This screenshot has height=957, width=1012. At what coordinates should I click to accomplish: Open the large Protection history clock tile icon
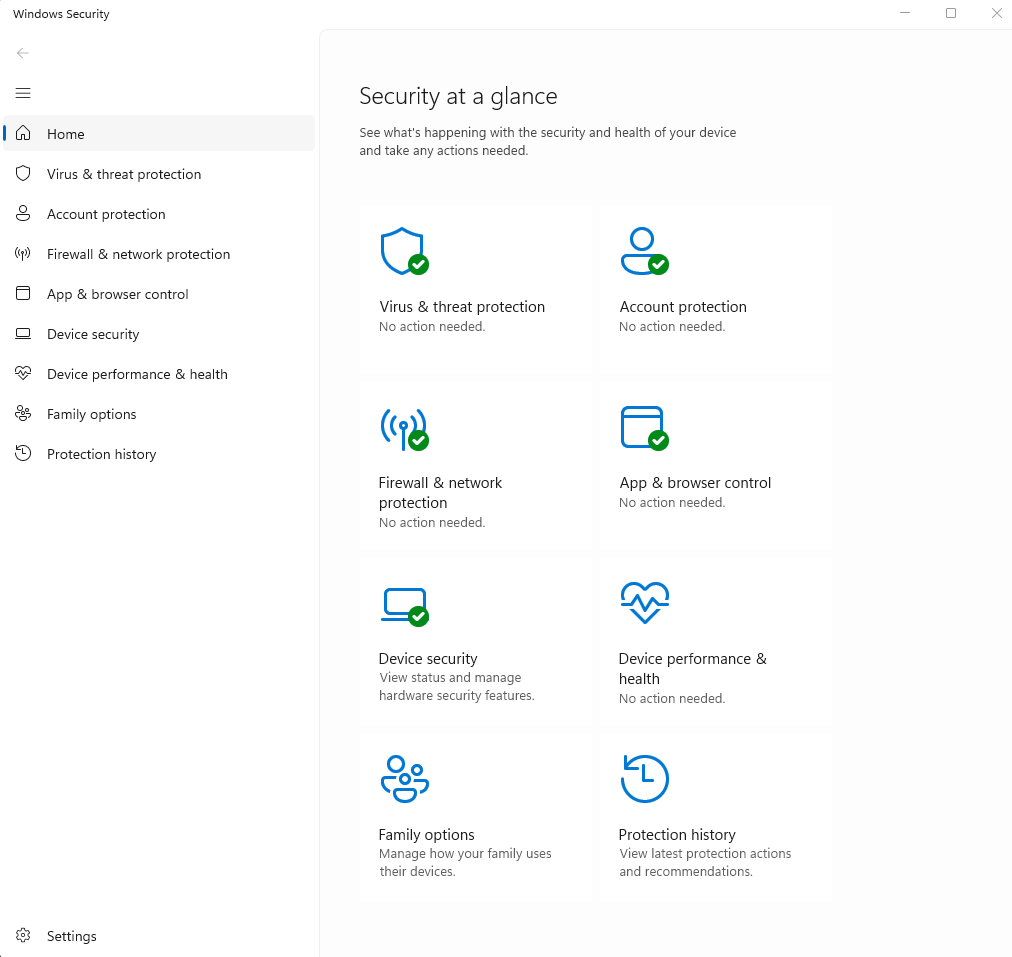point(644,779)
